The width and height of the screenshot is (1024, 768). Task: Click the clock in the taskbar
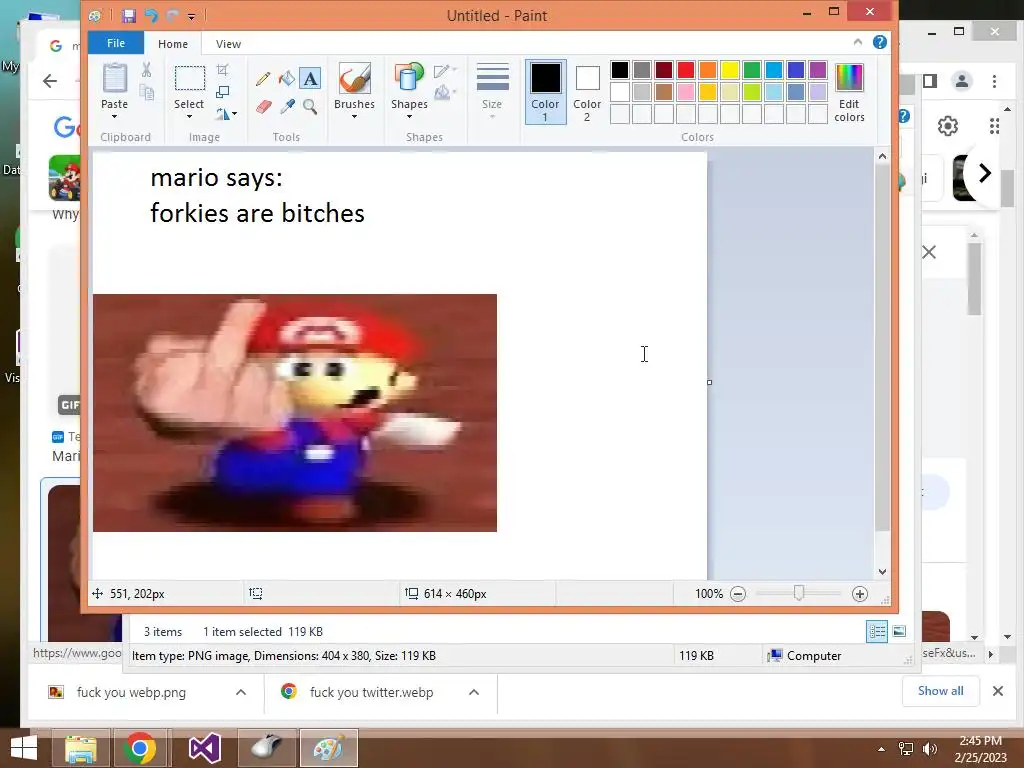pyautogui.click(x=980, y=748)
